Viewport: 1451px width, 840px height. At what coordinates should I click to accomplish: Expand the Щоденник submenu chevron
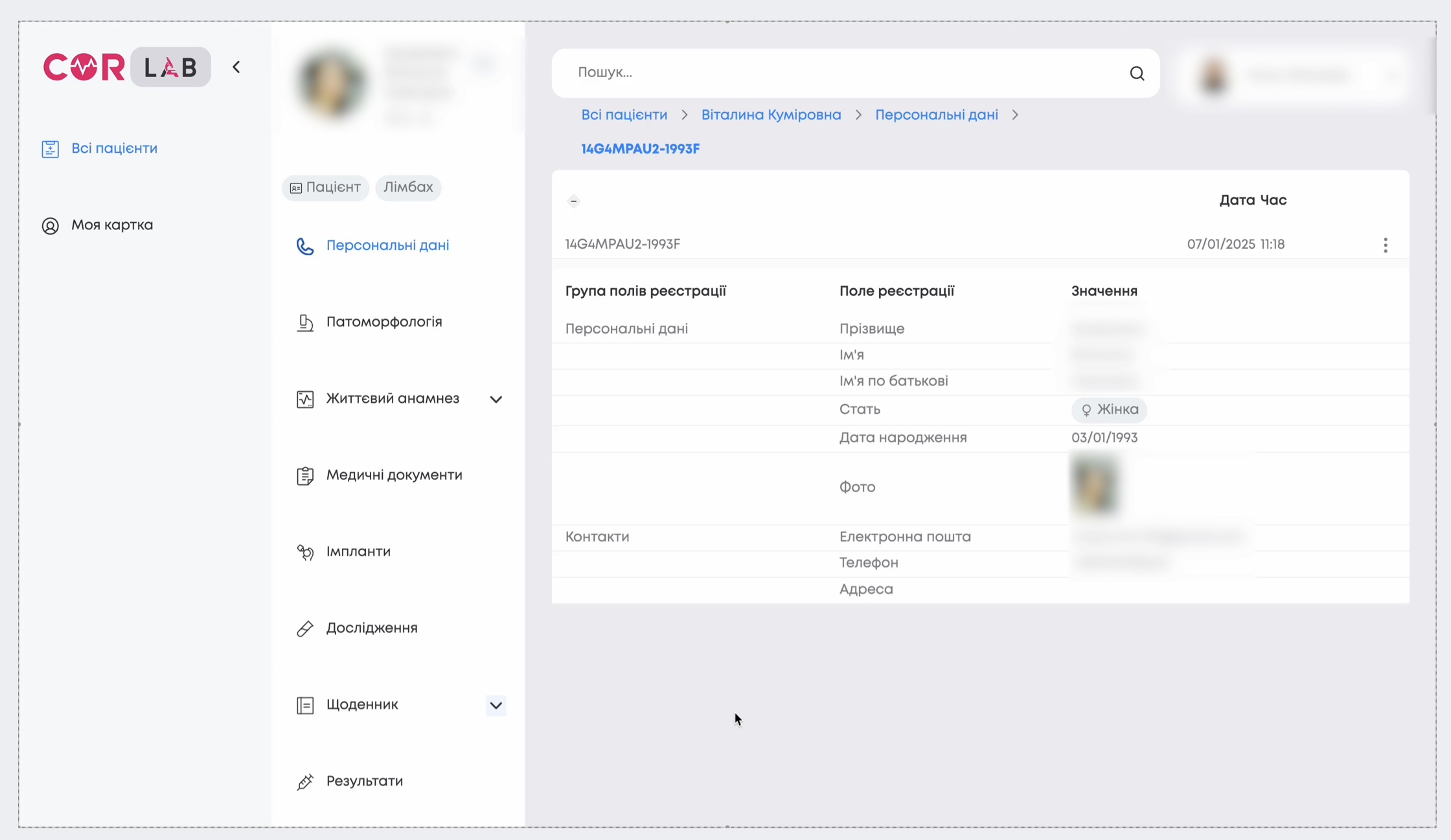click(x=496, y=705)
